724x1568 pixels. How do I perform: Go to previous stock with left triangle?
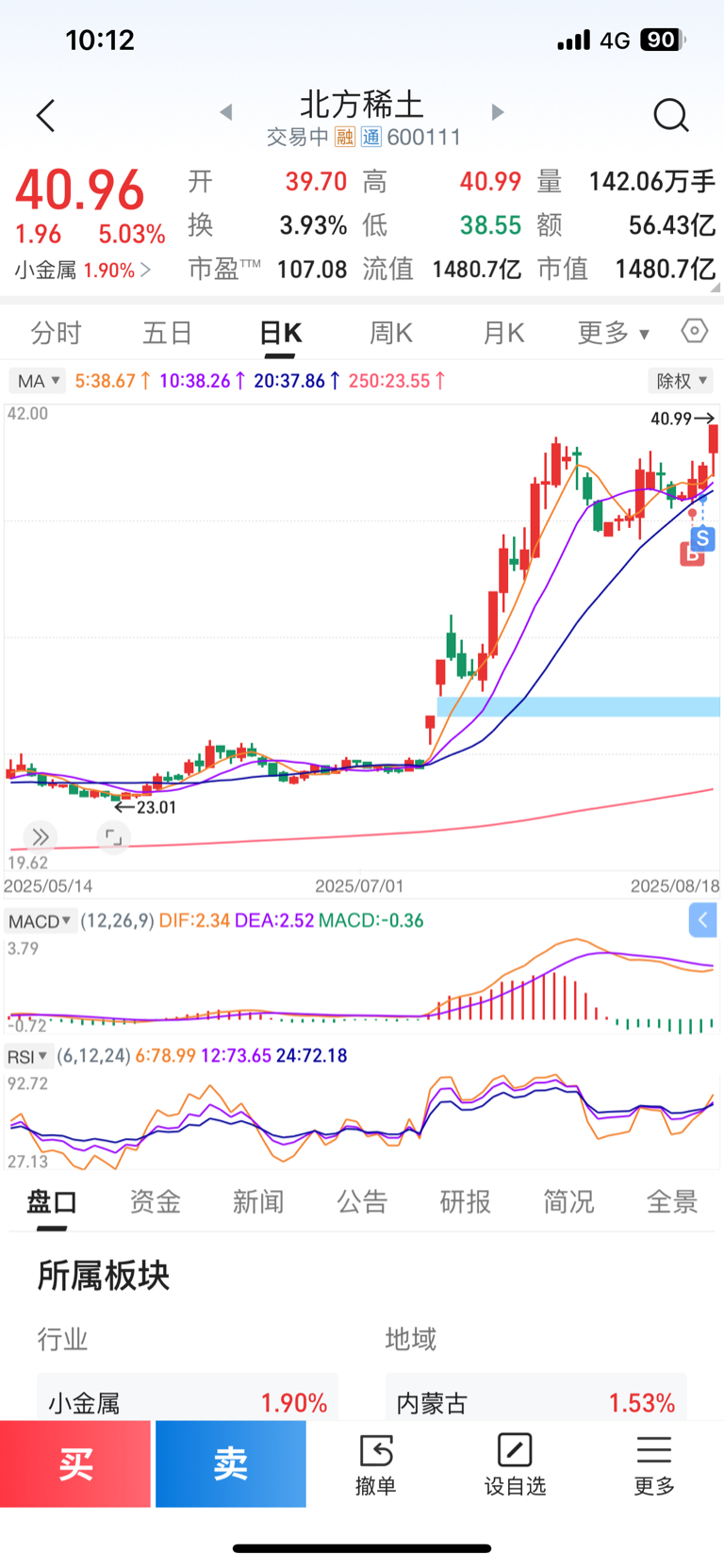click(x=226, y=112)
